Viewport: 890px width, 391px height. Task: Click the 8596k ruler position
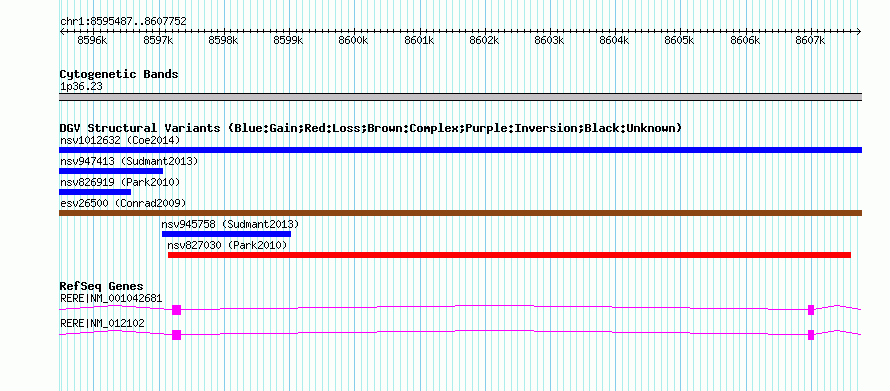pos(93,40)
